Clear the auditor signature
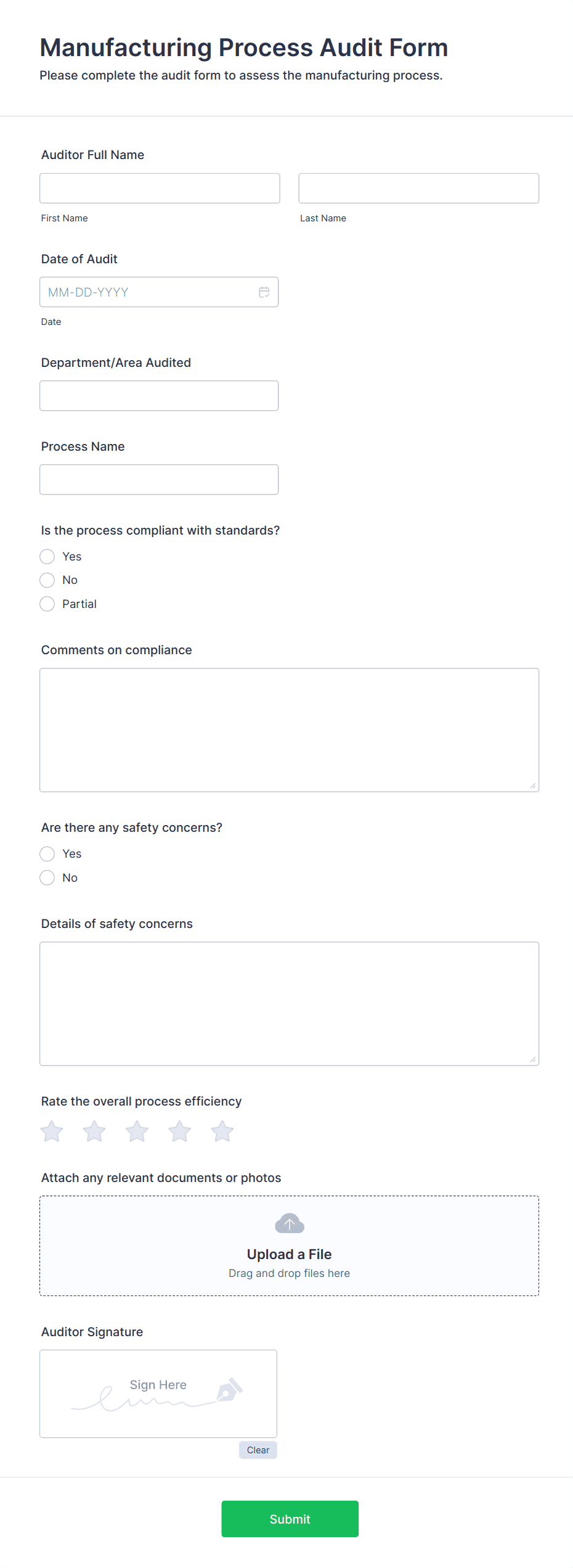Screen dimensions: 573x1568 click(258, 1450)
